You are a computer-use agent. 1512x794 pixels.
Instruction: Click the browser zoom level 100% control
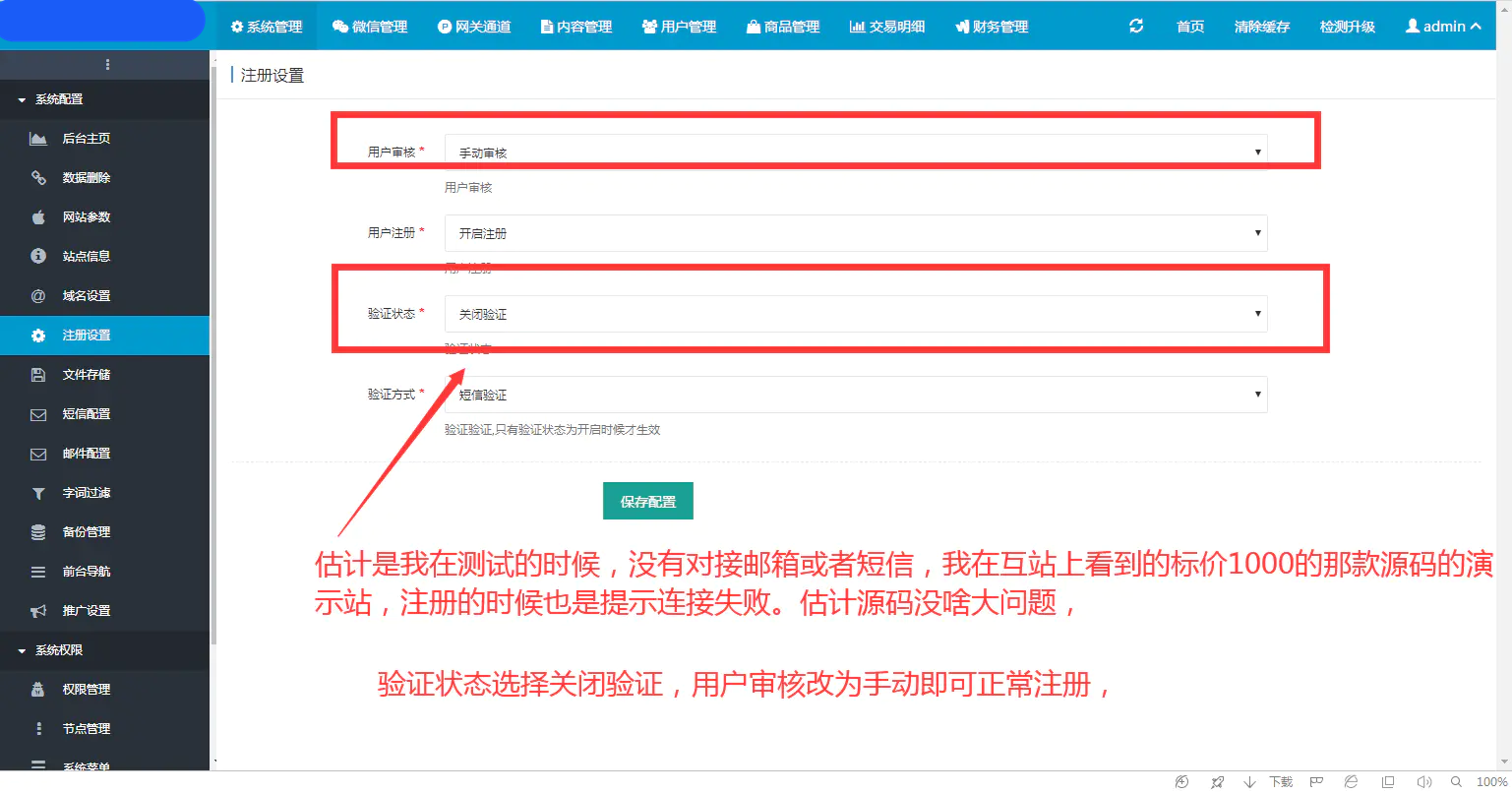pyautogui.click(x=1483, y=780)
